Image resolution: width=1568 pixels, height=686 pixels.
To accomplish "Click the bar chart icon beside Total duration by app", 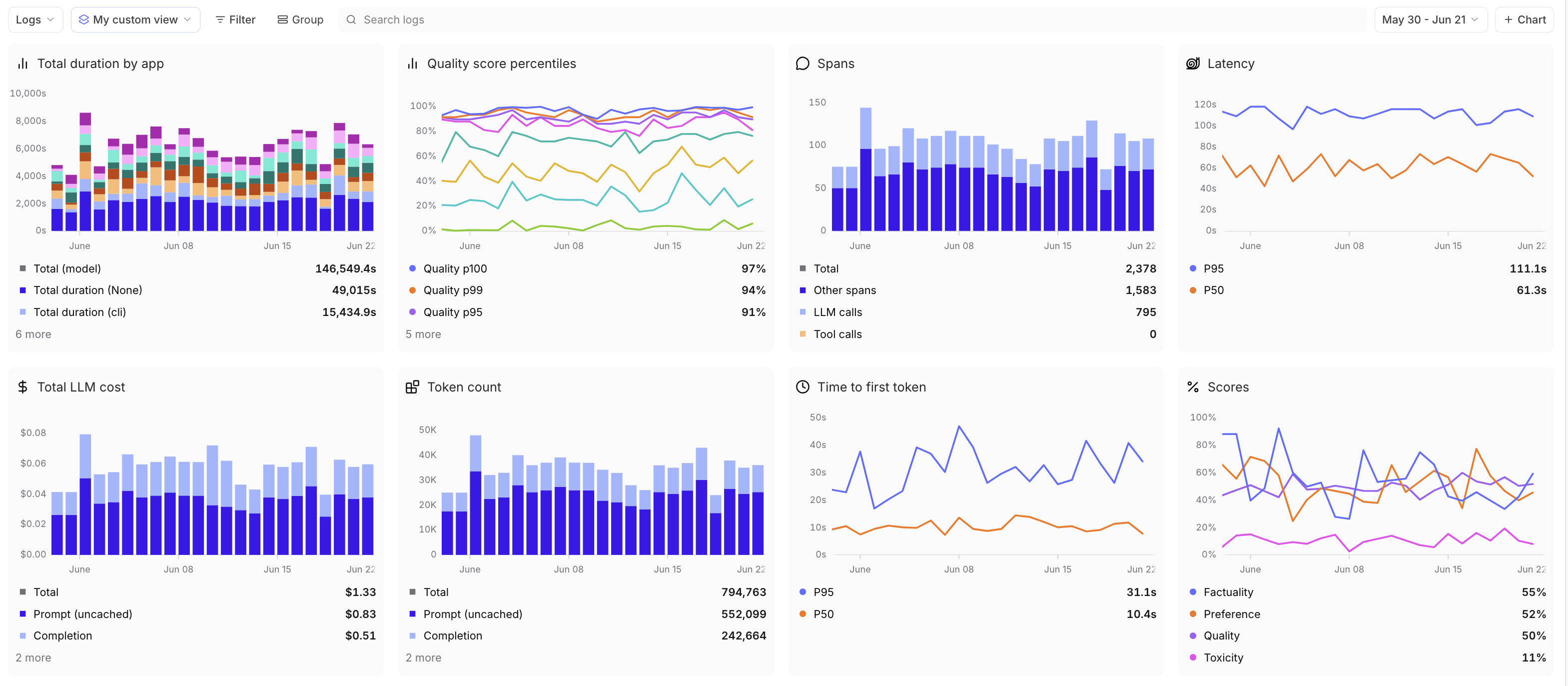I will [x=23, y=63].
